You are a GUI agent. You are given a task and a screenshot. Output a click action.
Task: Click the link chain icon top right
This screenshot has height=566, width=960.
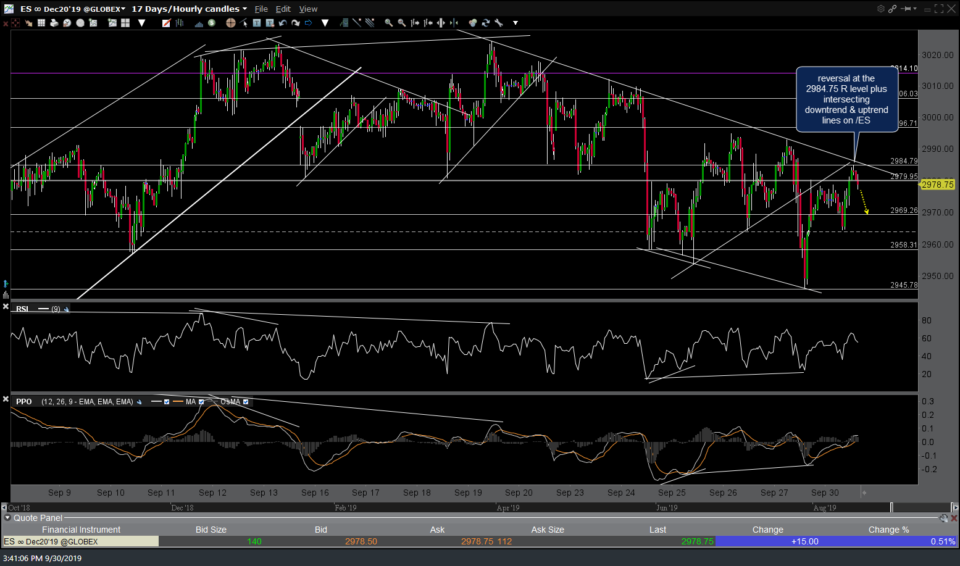point(892,9)
